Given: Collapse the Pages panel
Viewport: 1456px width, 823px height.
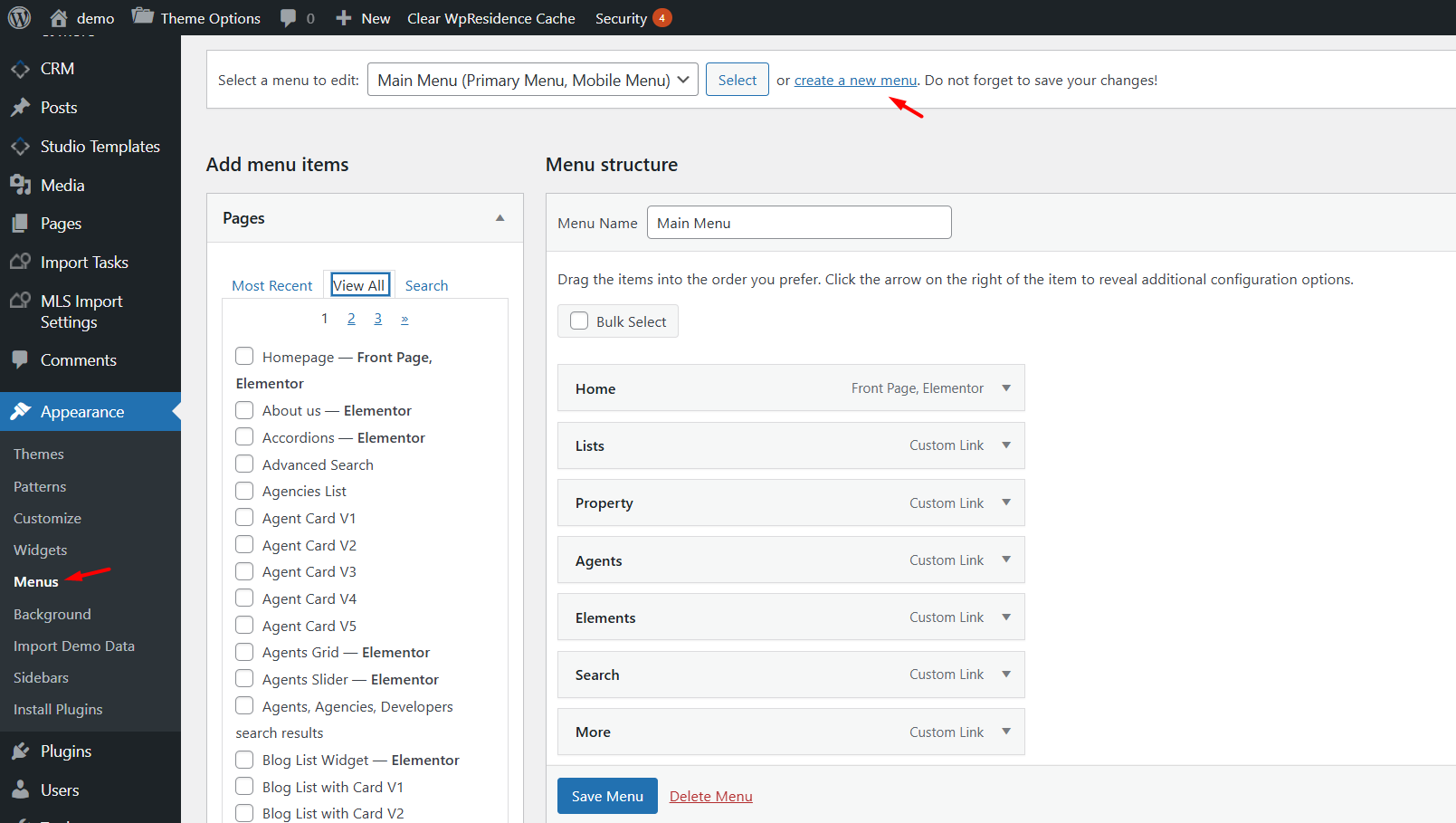Looking at the screenshot, I should pyautogui.click(x=500, y=218).
